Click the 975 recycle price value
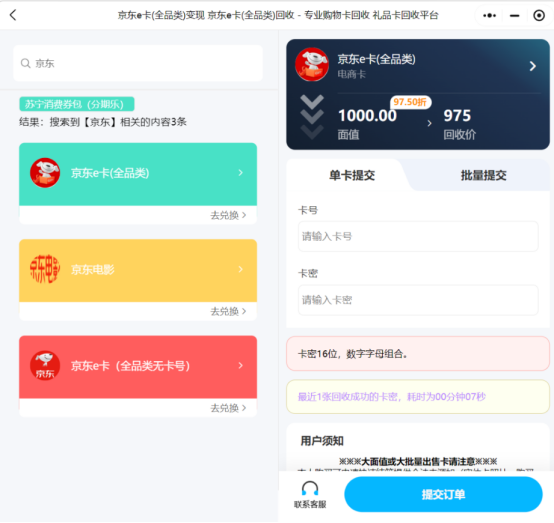The image size is (554, 523). (457, 116)
